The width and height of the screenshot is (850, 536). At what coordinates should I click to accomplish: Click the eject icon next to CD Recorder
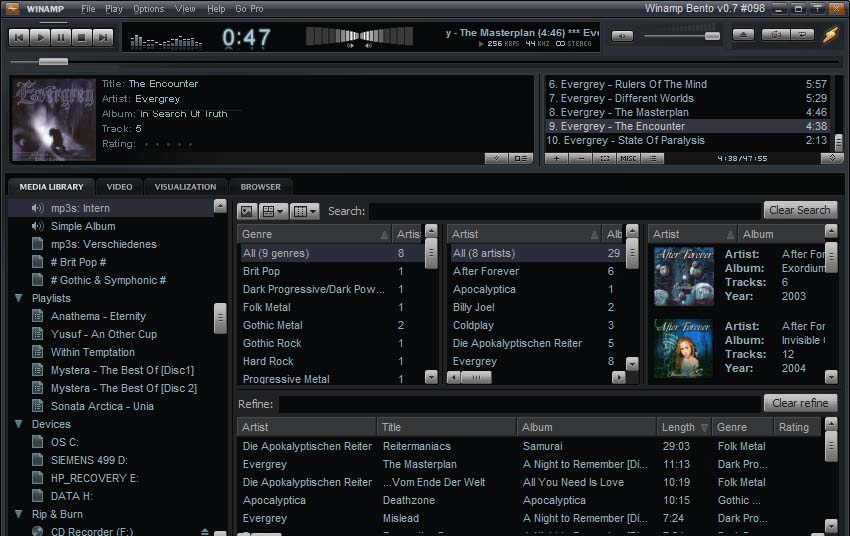tap(205, 532)
